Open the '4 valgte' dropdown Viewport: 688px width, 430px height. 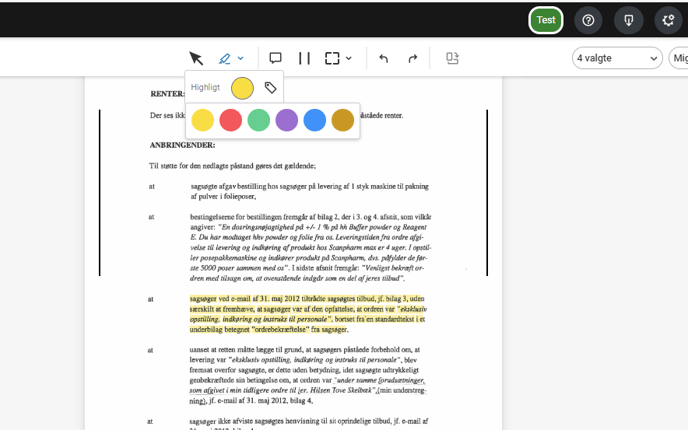coord(617,58)
